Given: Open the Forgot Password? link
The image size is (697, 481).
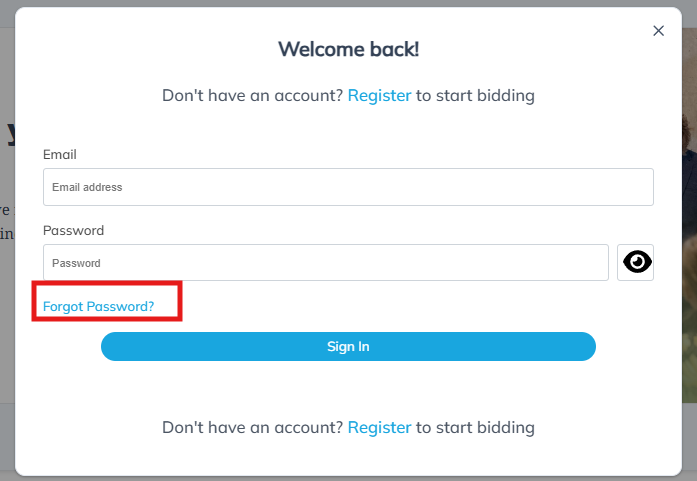Looking at the screenshot, I should (98, 306).
